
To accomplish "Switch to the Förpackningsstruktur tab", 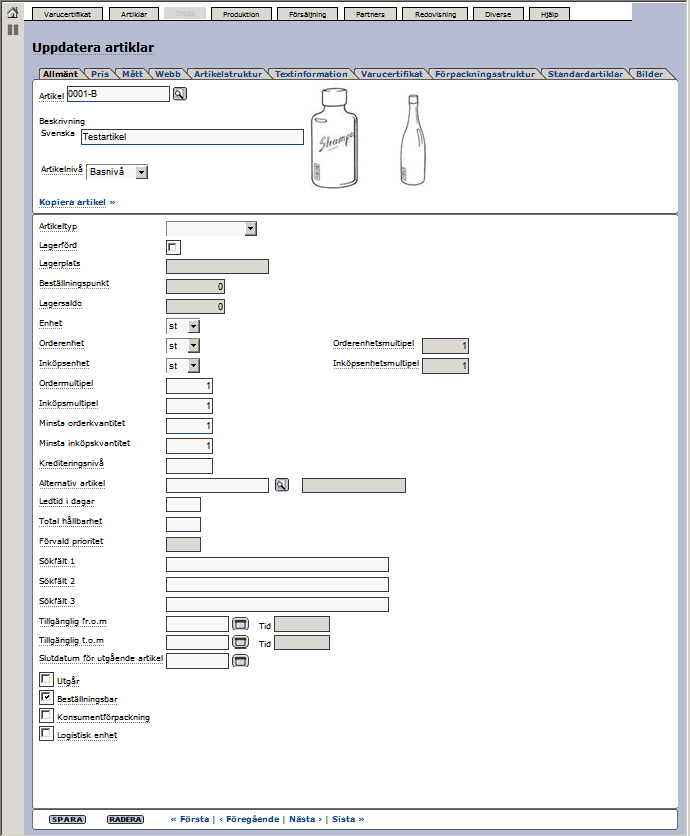I will (485, 74).
